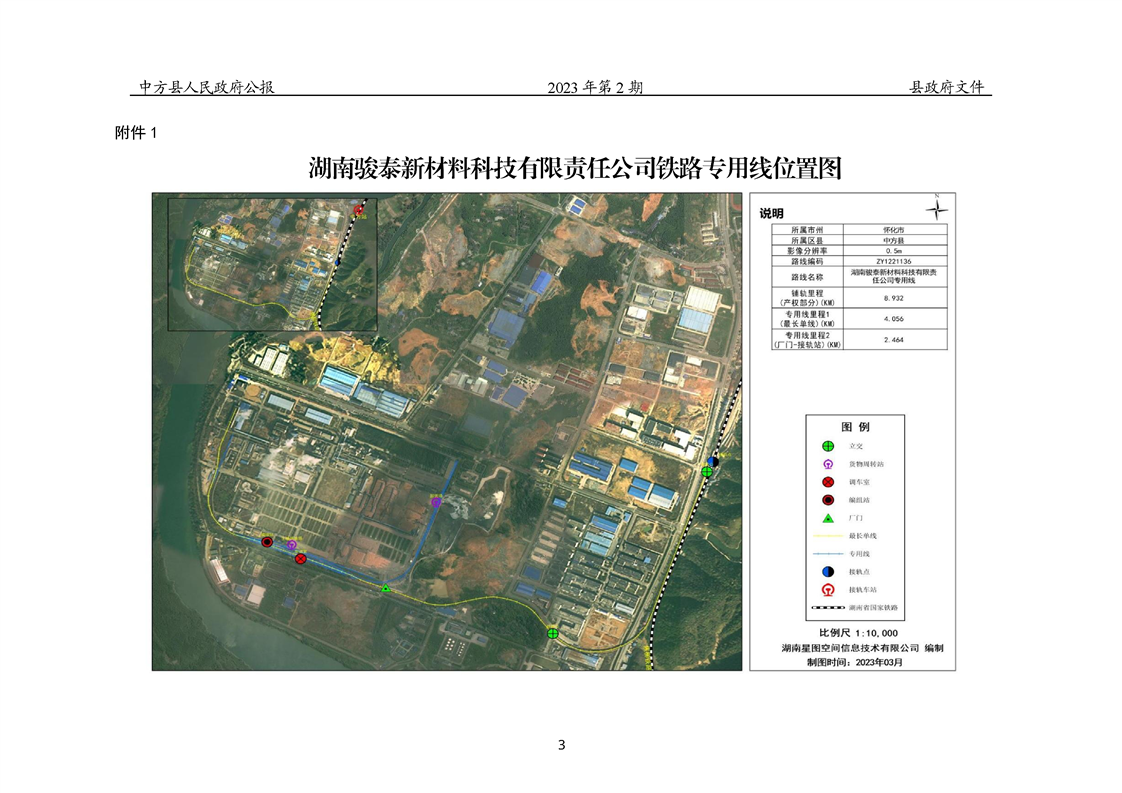The width and height of the screenshot is (1122, 793).
Task: Click the table cell 所属区县
Action: click(807, 240)
